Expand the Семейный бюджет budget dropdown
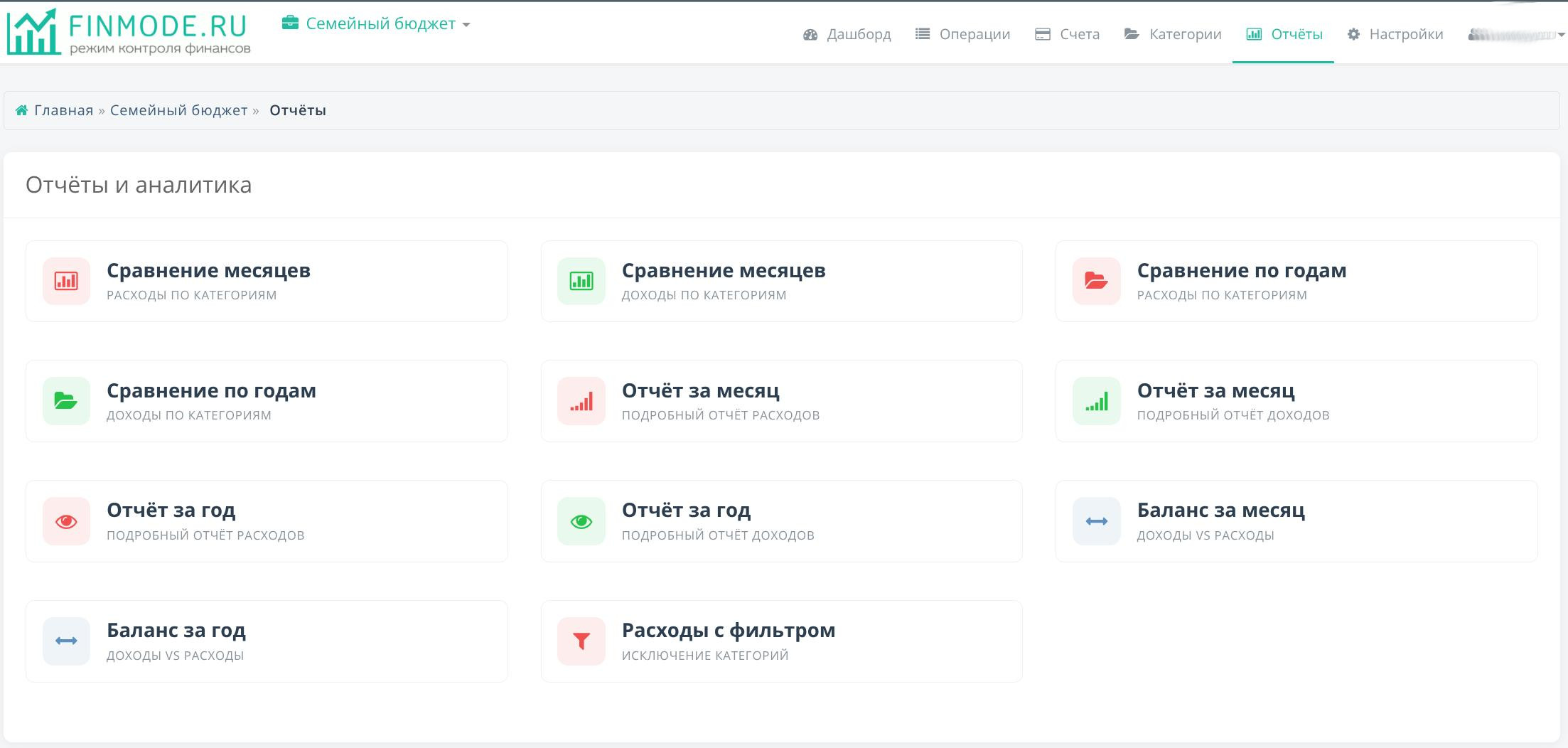1568x748 pixels. click(x=377, y=24)
